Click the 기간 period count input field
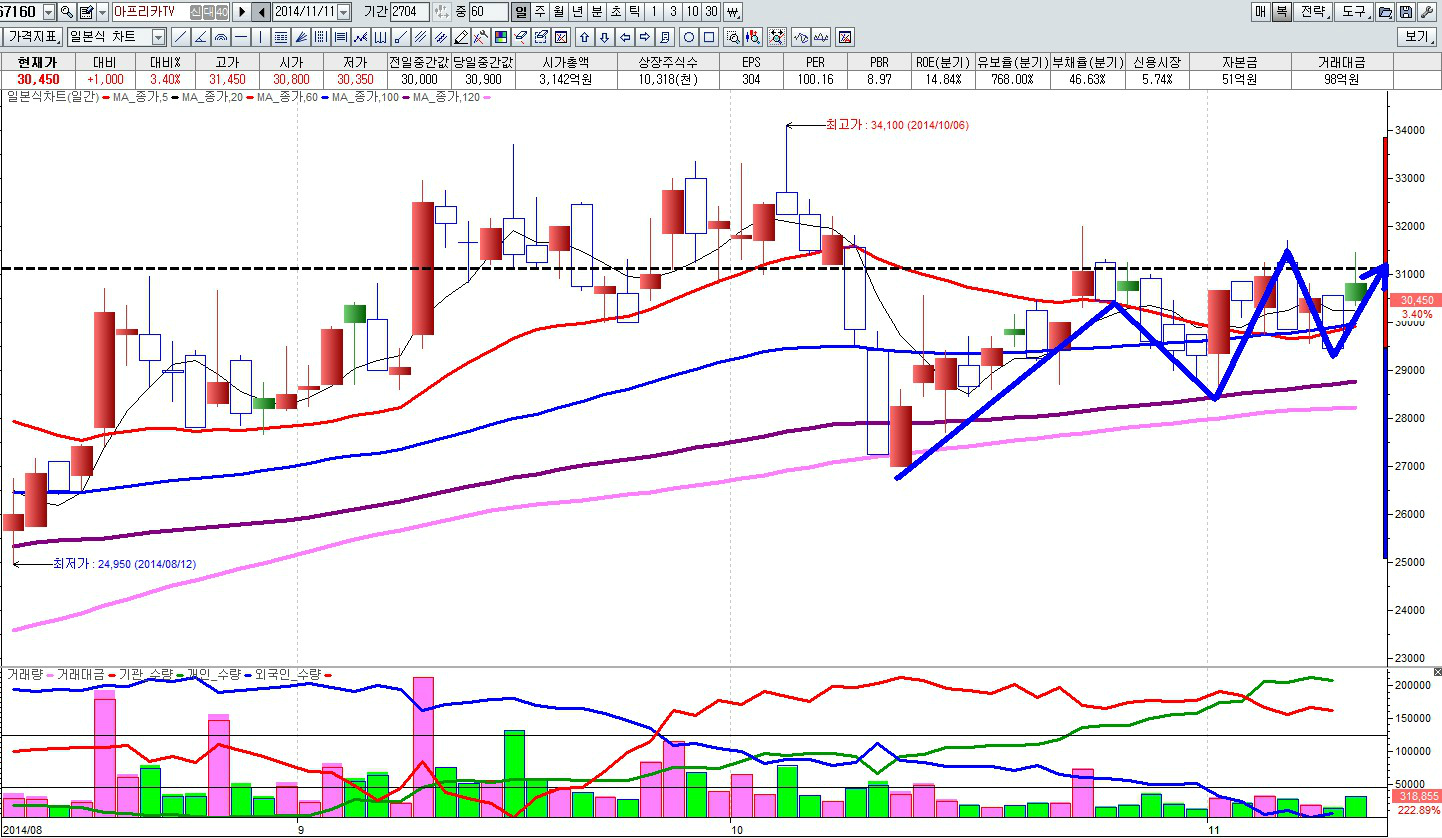This screenshot has height=838, width=1442. point(409,12)
